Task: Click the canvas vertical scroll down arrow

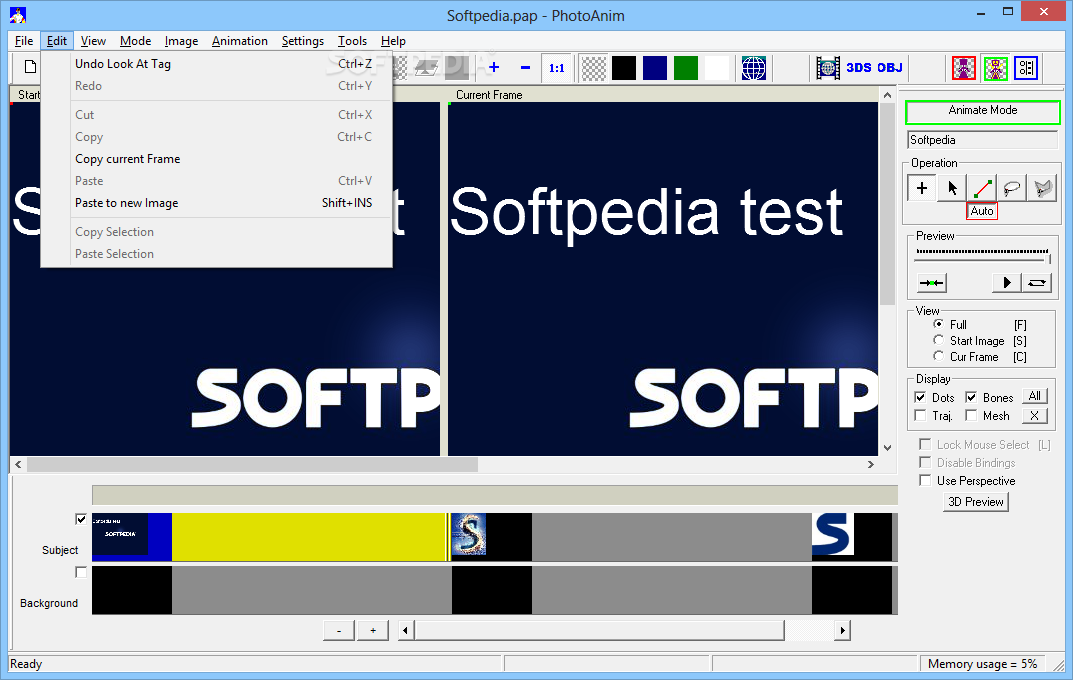Action: point(888,448)
